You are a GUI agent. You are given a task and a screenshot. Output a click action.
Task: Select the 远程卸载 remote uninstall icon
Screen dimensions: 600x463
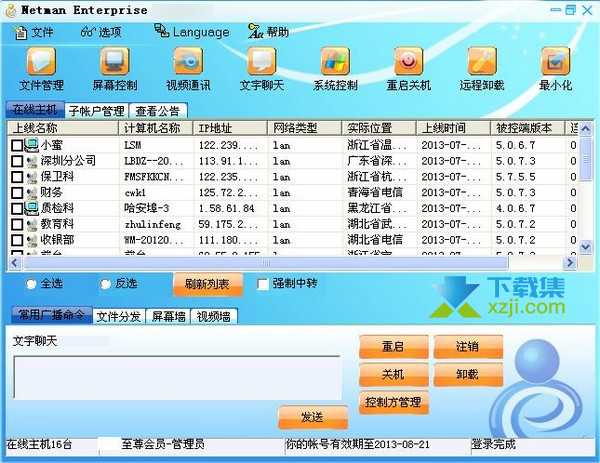point(482,61)
